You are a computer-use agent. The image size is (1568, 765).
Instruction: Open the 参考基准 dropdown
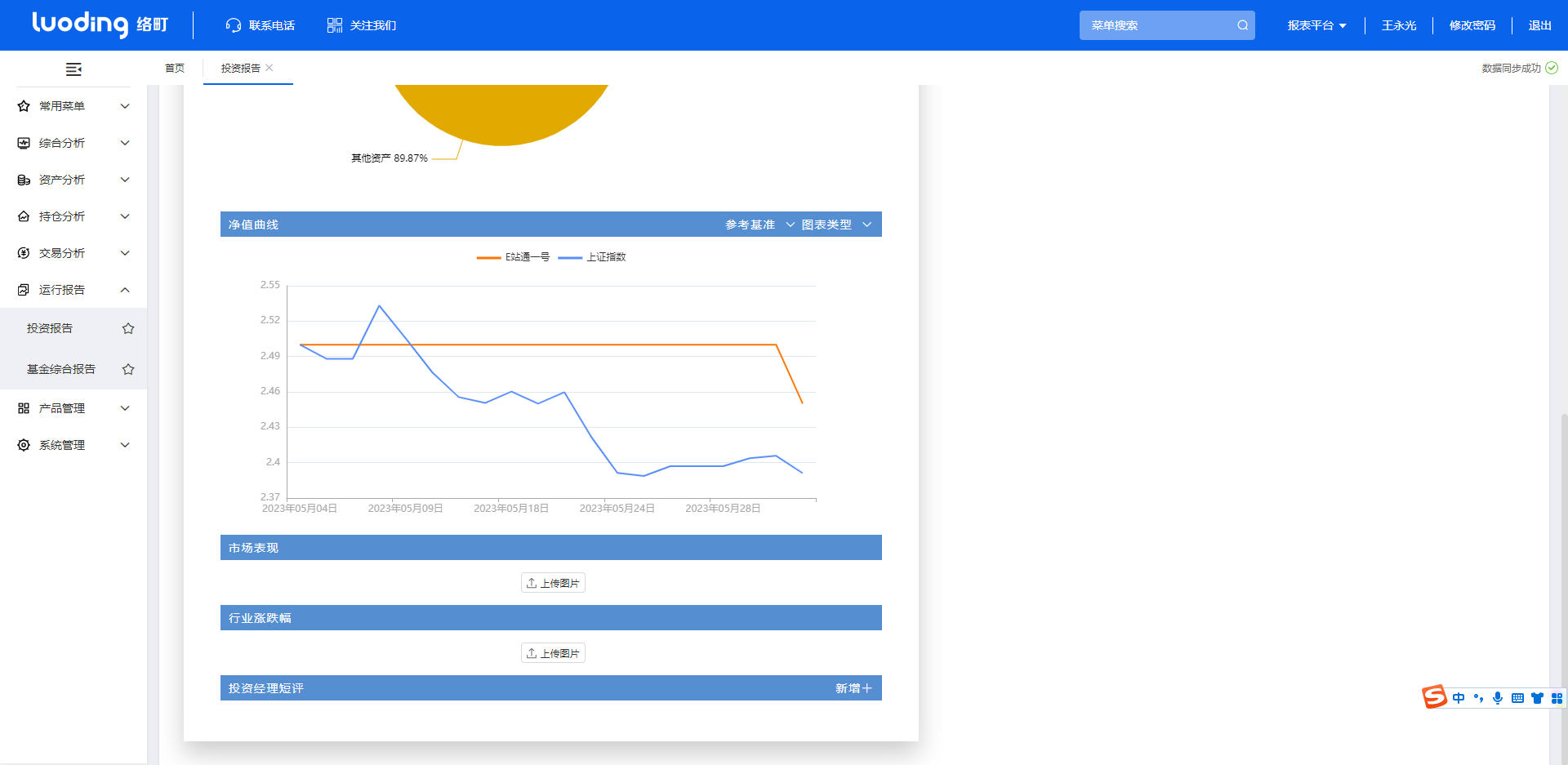pos(759,225)
